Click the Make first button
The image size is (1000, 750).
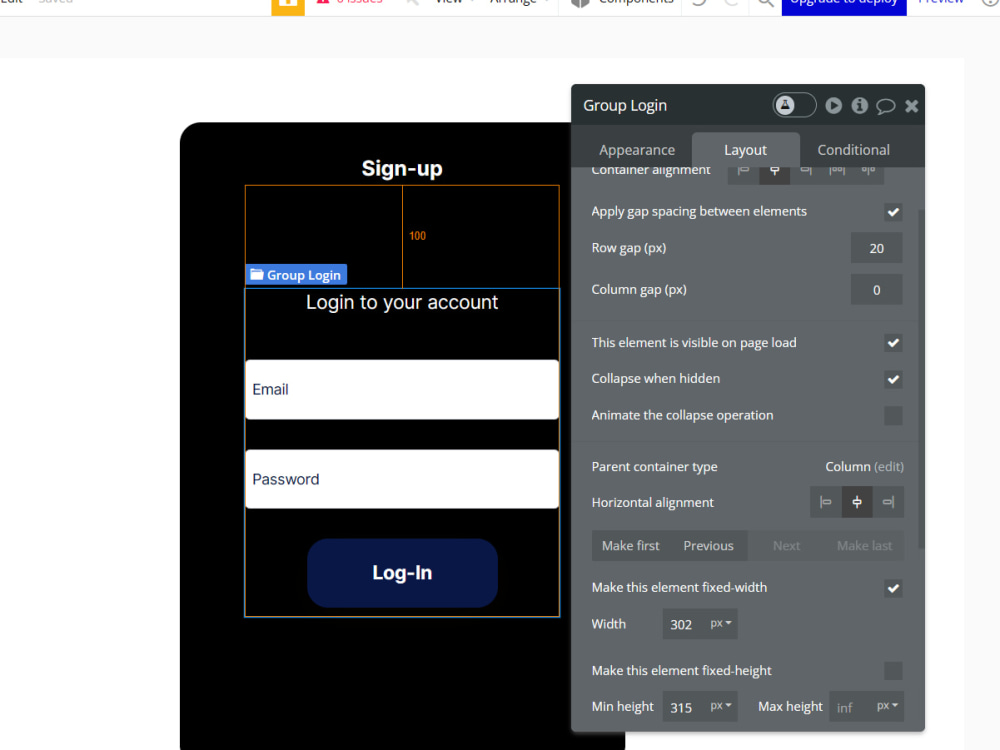coord(630,546)
